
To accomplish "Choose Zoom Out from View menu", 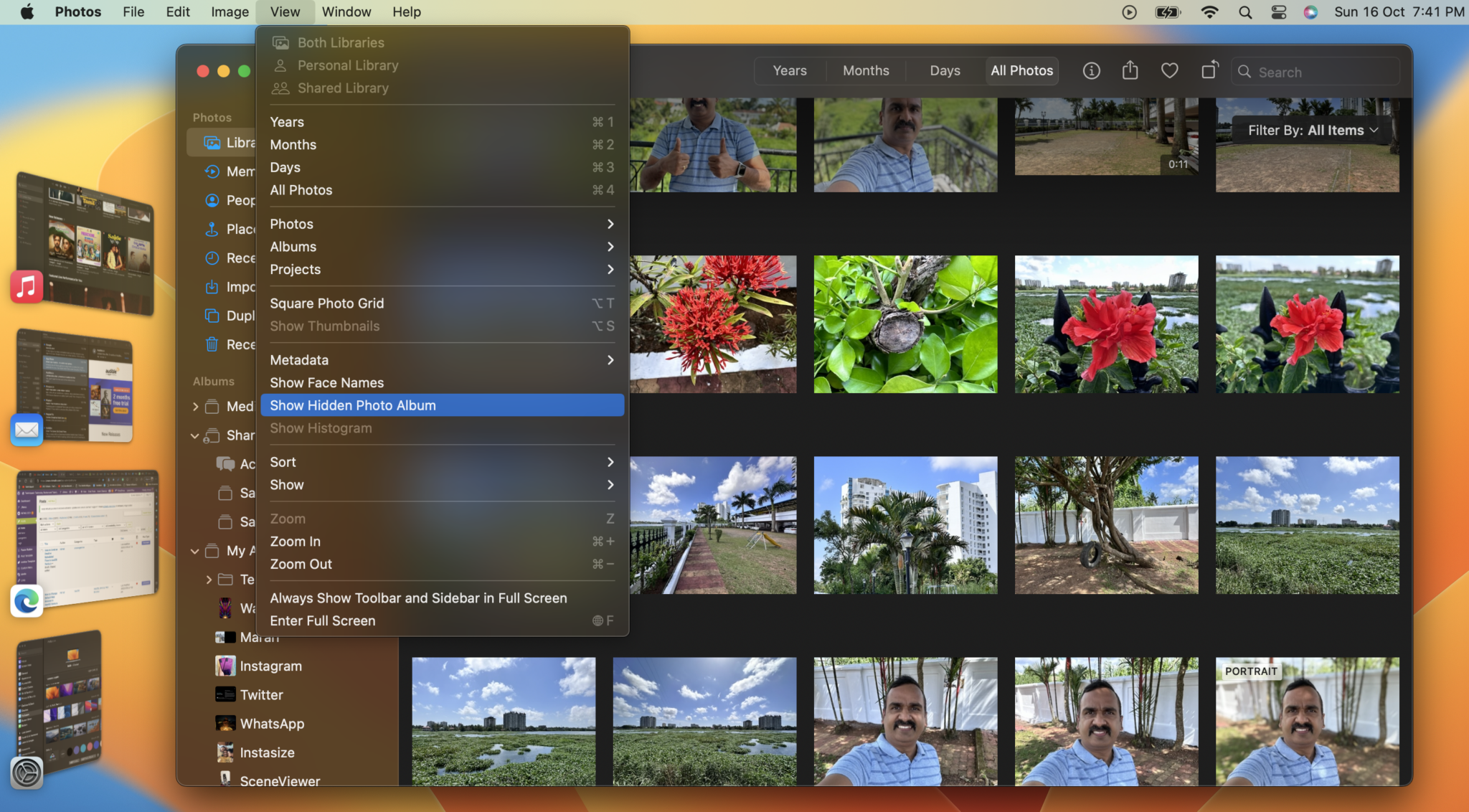I will tap(442, 564).
